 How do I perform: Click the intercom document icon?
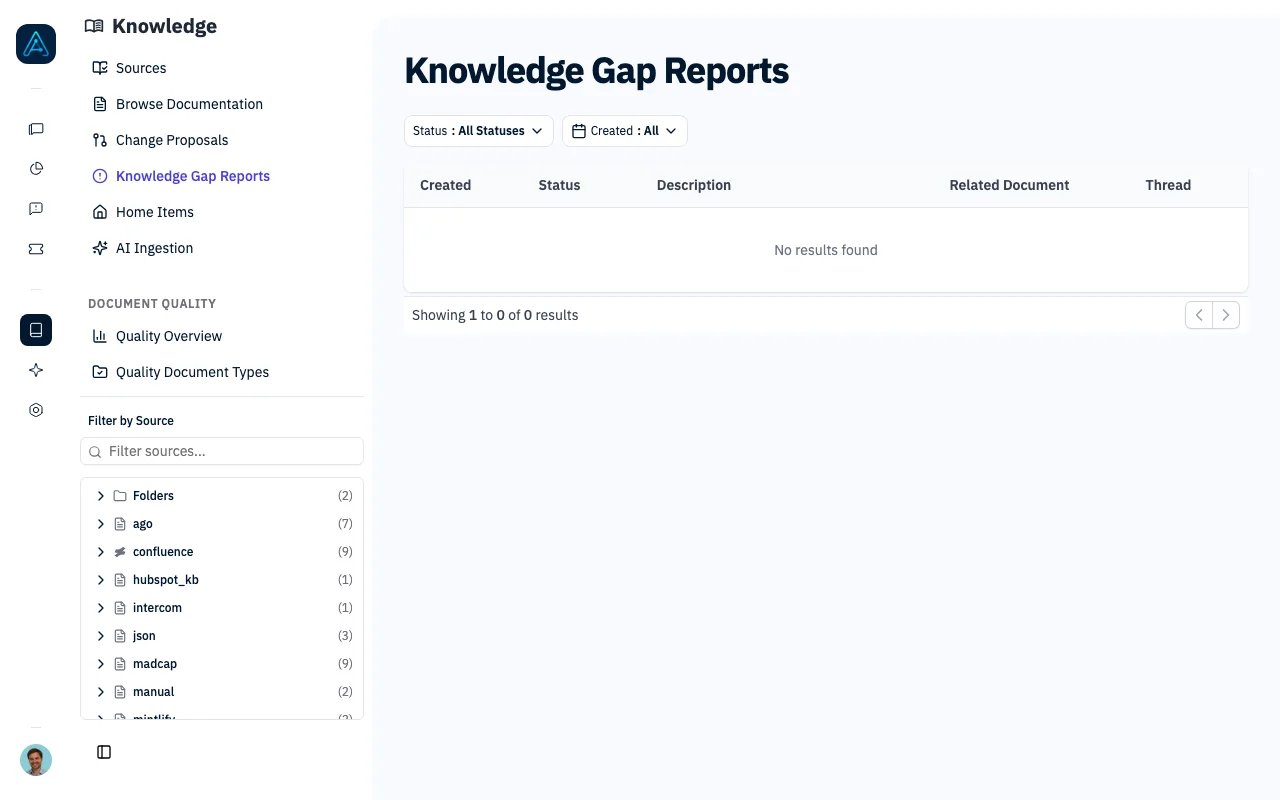[x=120, y=608]
